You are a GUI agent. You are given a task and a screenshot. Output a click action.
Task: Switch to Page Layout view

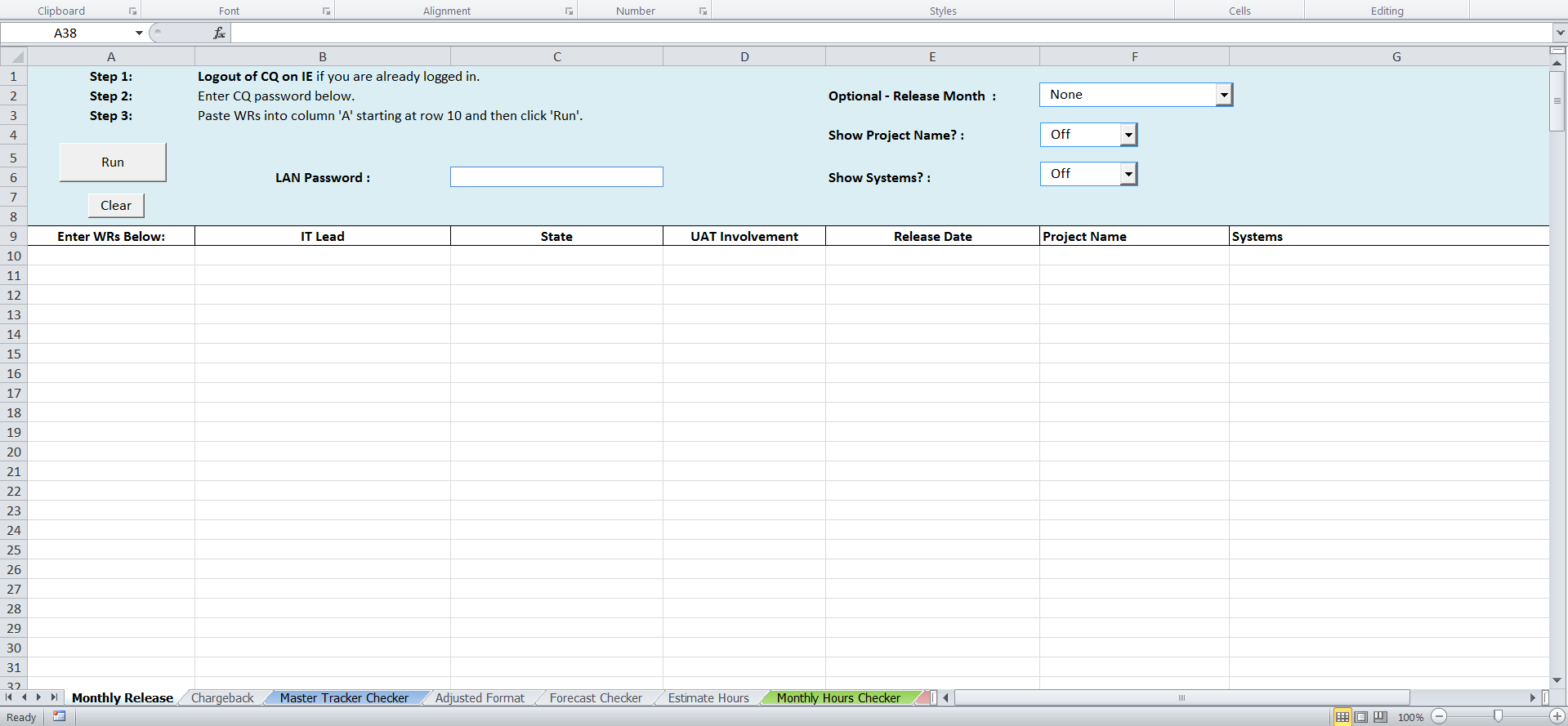[x=1361, y=717]
